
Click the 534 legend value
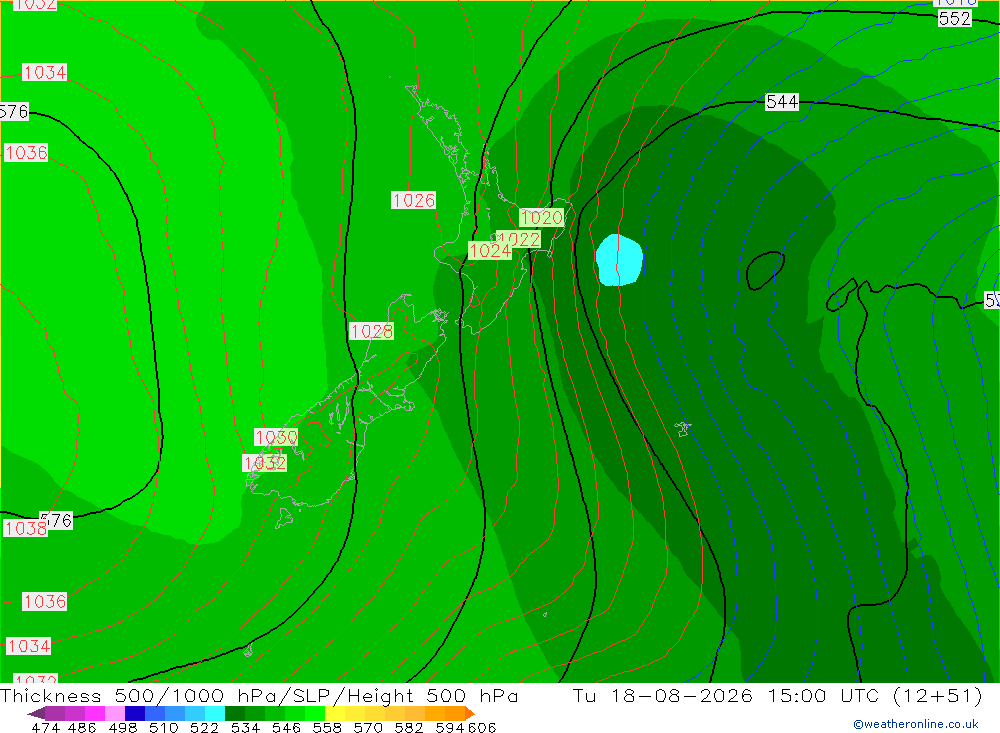tap(245, 728)
